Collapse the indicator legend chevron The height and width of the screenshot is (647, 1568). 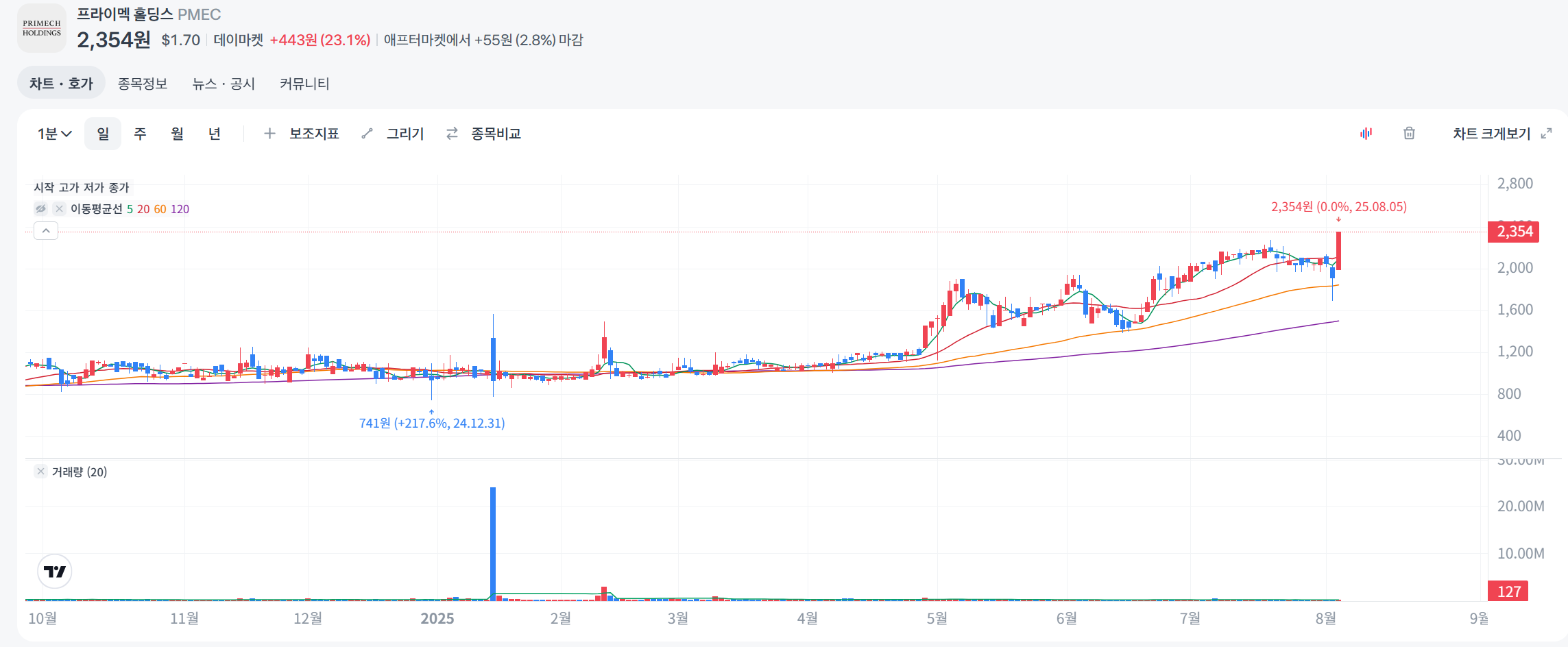pyautogui.click(x=46, y=231)
